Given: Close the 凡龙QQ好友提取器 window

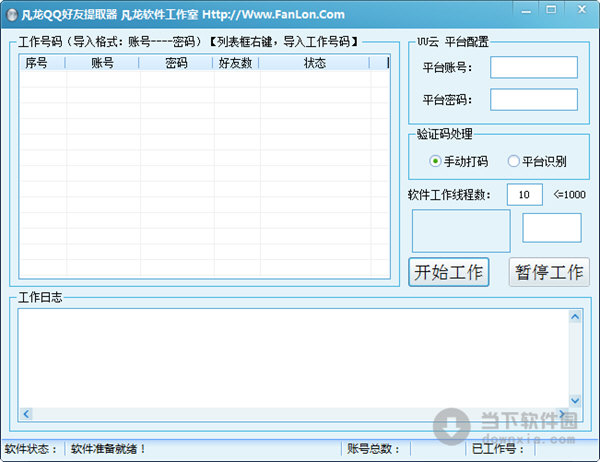Looking at the screenshot, I should point(582,10).
